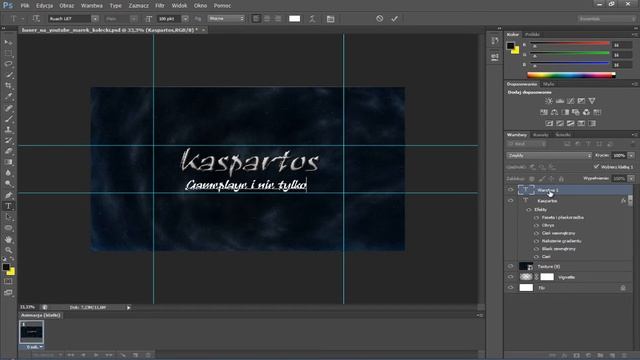Toggle the Character and Paragraph panels
This screenshot has width=640, height=360.
(x=331, y=19)
